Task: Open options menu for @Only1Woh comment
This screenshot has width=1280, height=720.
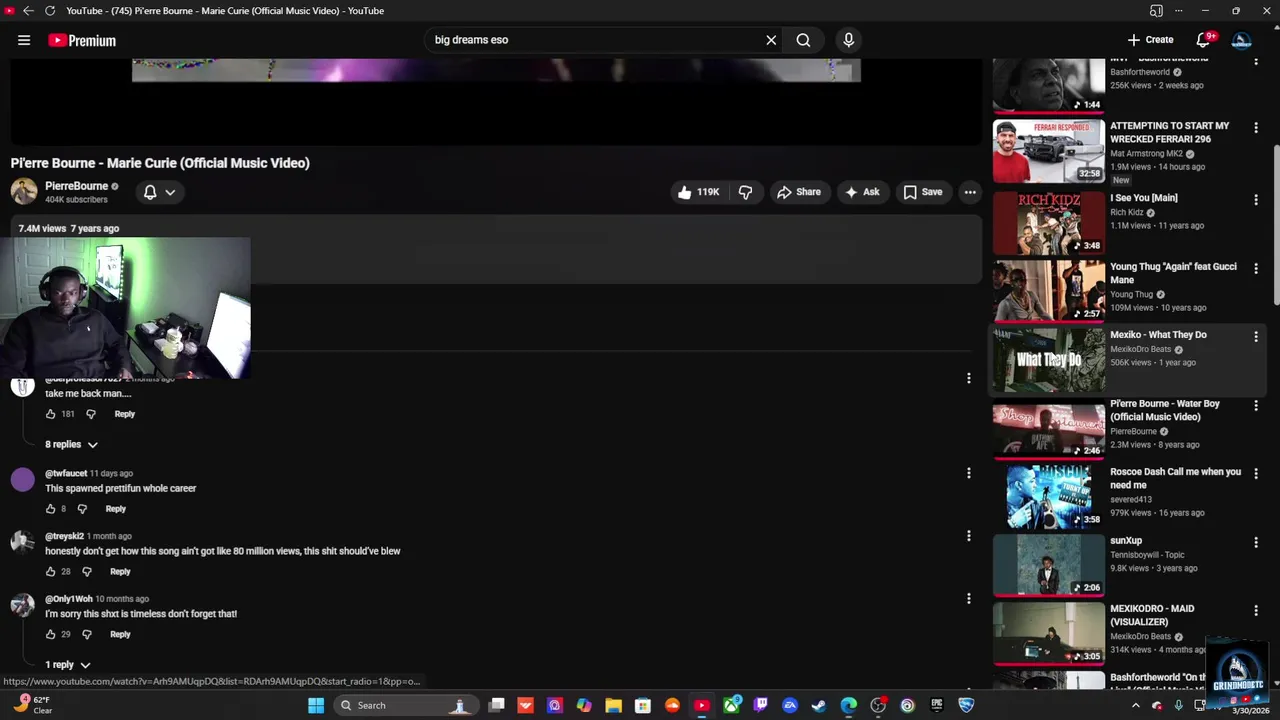Action: coord(968,599)
